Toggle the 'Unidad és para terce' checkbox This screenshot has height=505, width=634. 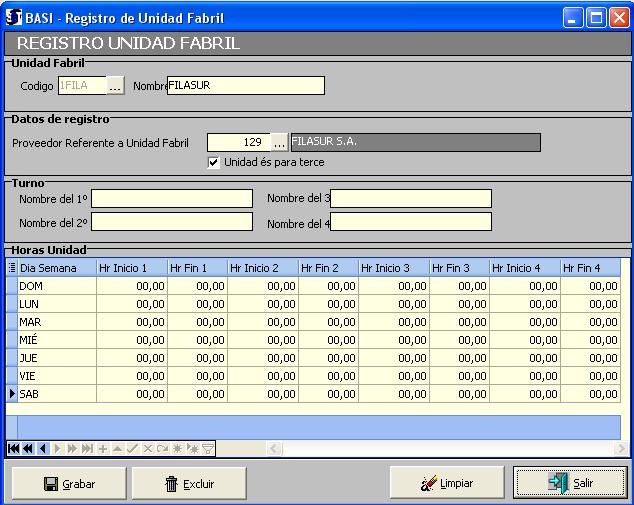click(x=213, y=162)
